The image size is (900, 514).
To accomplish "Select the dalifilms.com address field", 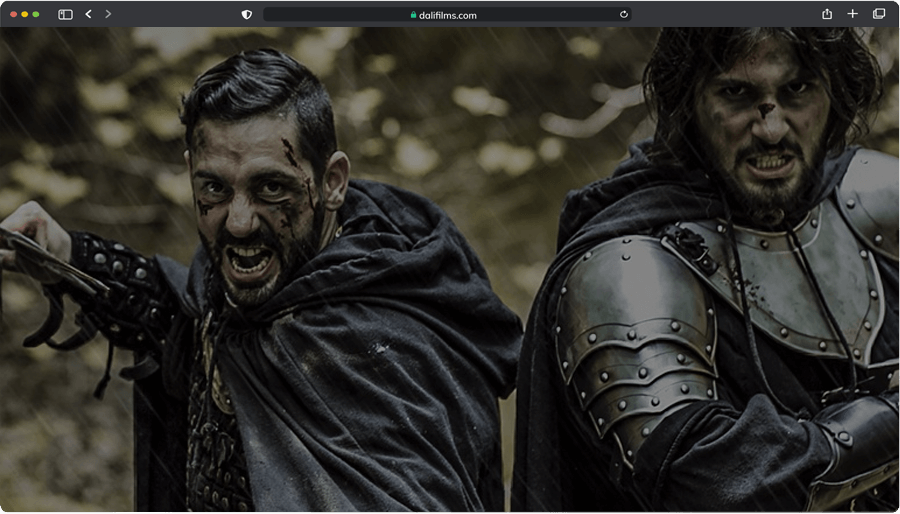I will click(447, 15).
